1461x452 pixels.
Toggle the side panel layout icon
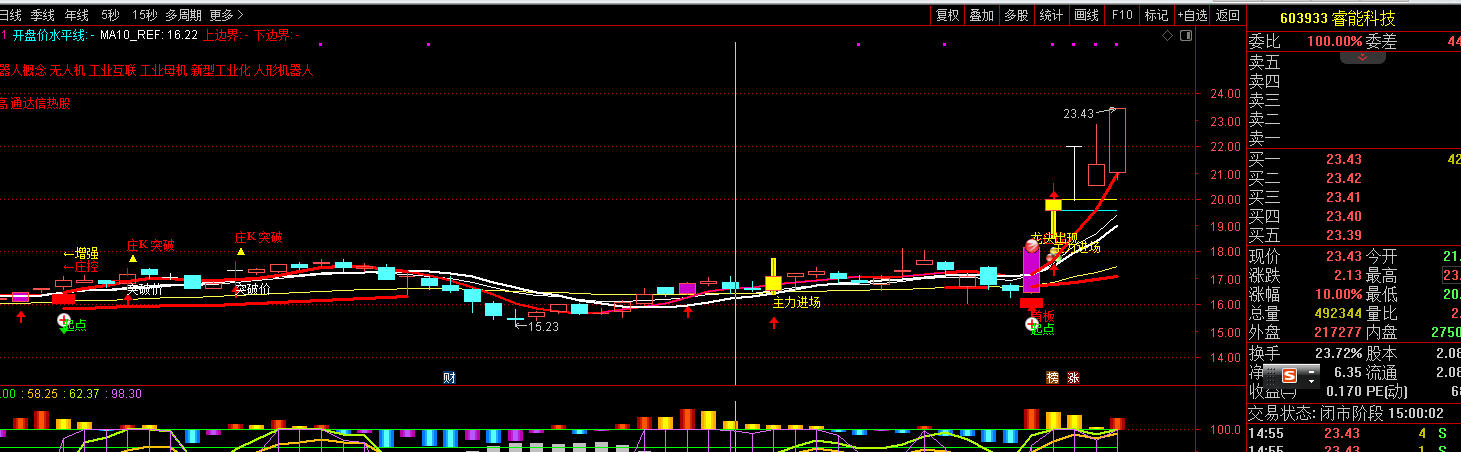click(1184, 35)
